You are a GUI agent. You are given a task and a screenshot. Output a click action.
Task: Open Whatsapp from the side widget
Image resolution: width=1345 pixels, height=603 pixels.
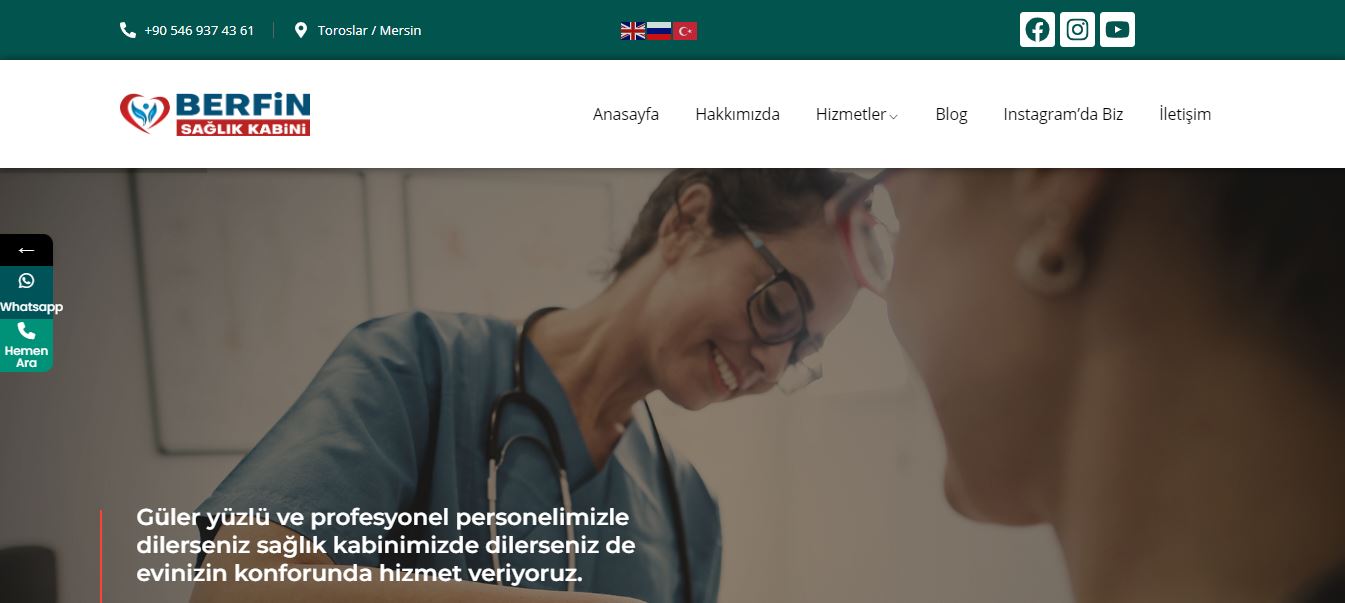[x=26, y=292]
